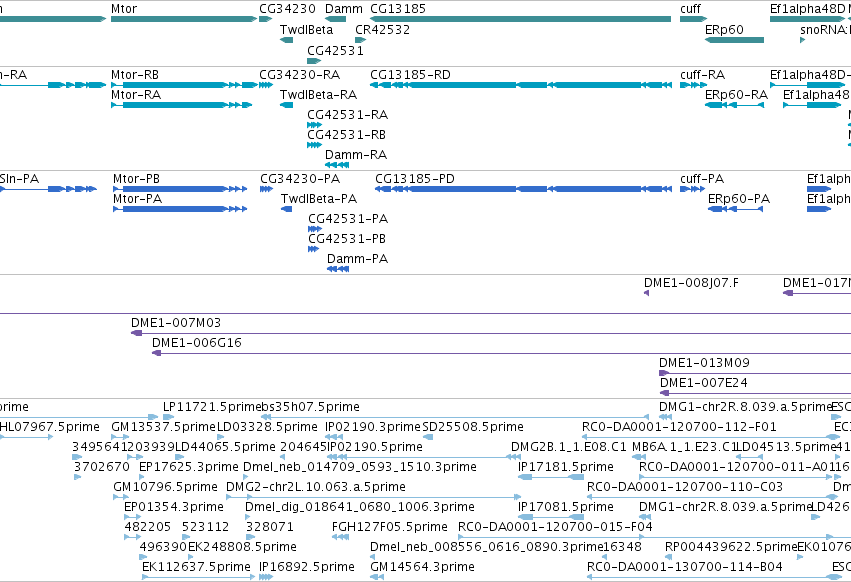This screenshot has width=851, height=582.
Task: Click the Damm gene name
Action: (x=344, y=9)
